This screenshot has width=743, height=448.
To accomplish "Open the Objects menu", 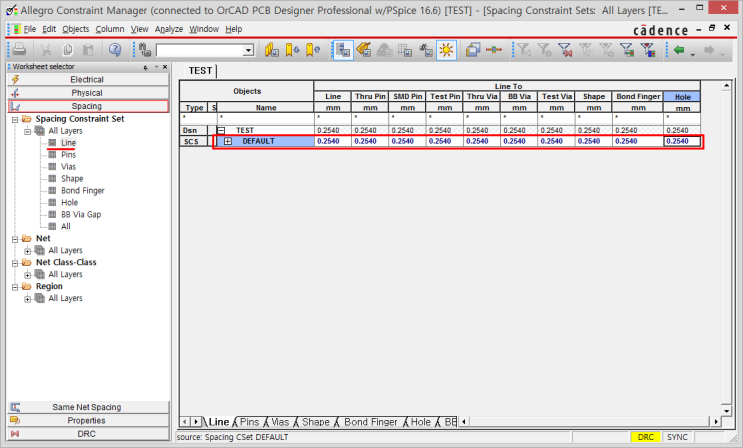I will click(x=76, y=29).
